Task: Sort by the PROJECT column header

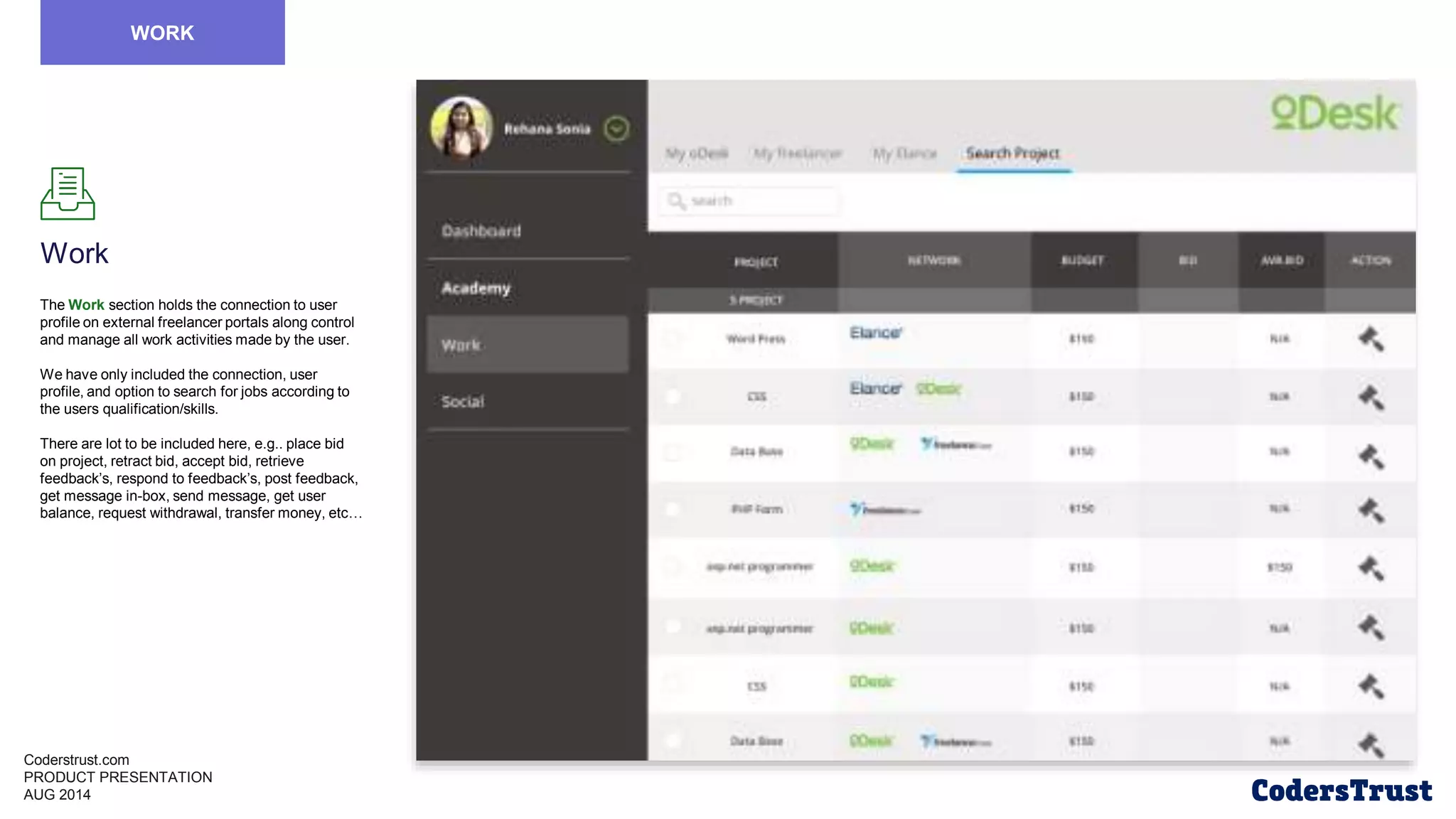Action: [x=756, y=262]
